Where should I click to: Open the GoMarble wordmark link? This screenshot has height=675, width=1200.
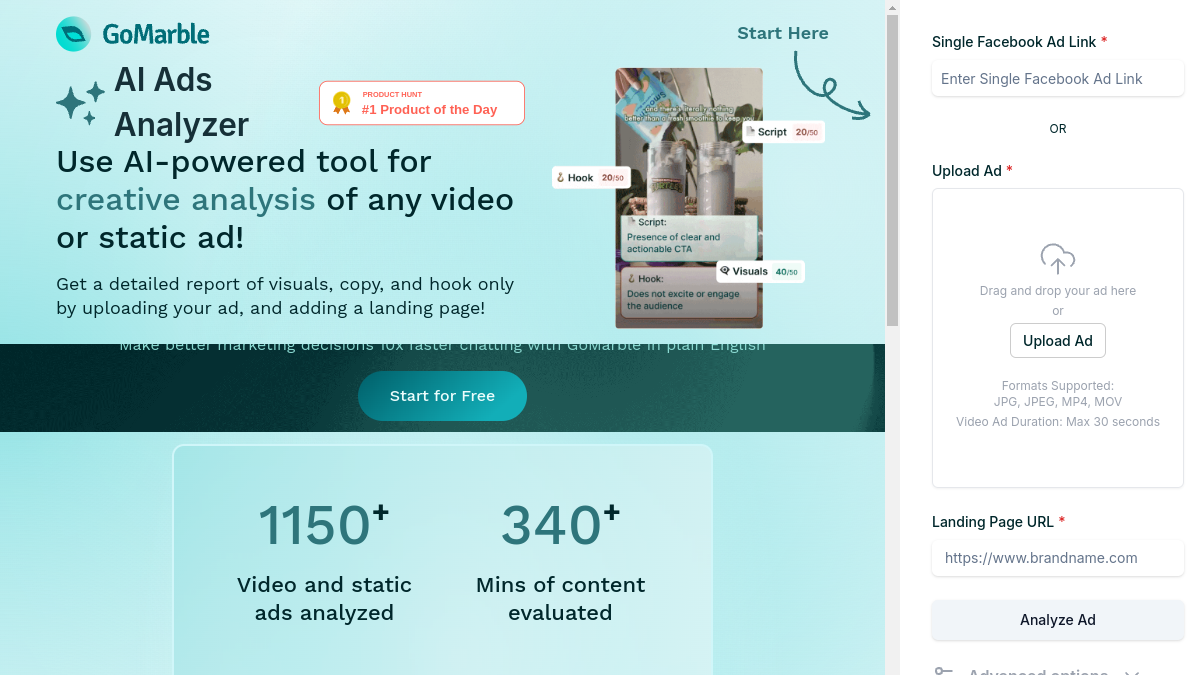coord(156,35)
